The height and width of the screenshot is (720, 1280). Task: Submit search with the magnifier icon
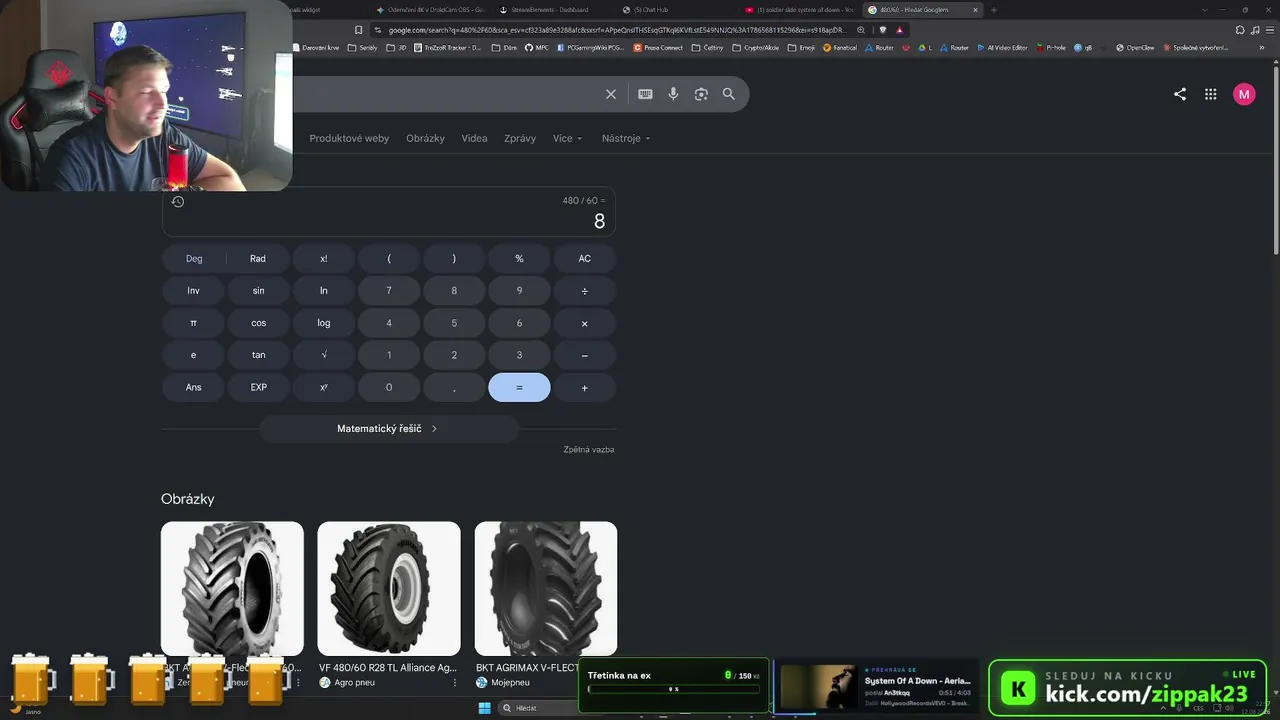pos(729,94)
